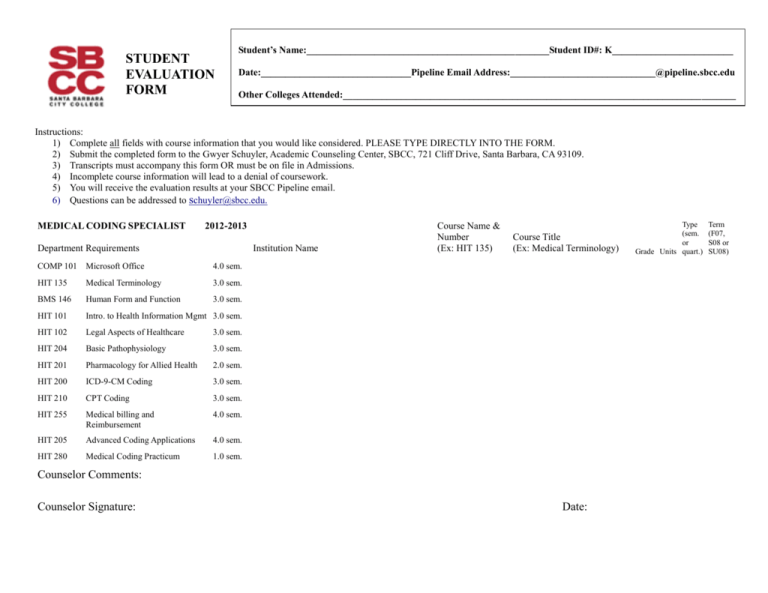Screen dimensions: 768x593
Task: Click the Student Evaluation Form title
Action: pyautogui.click(x=170, y=74)
